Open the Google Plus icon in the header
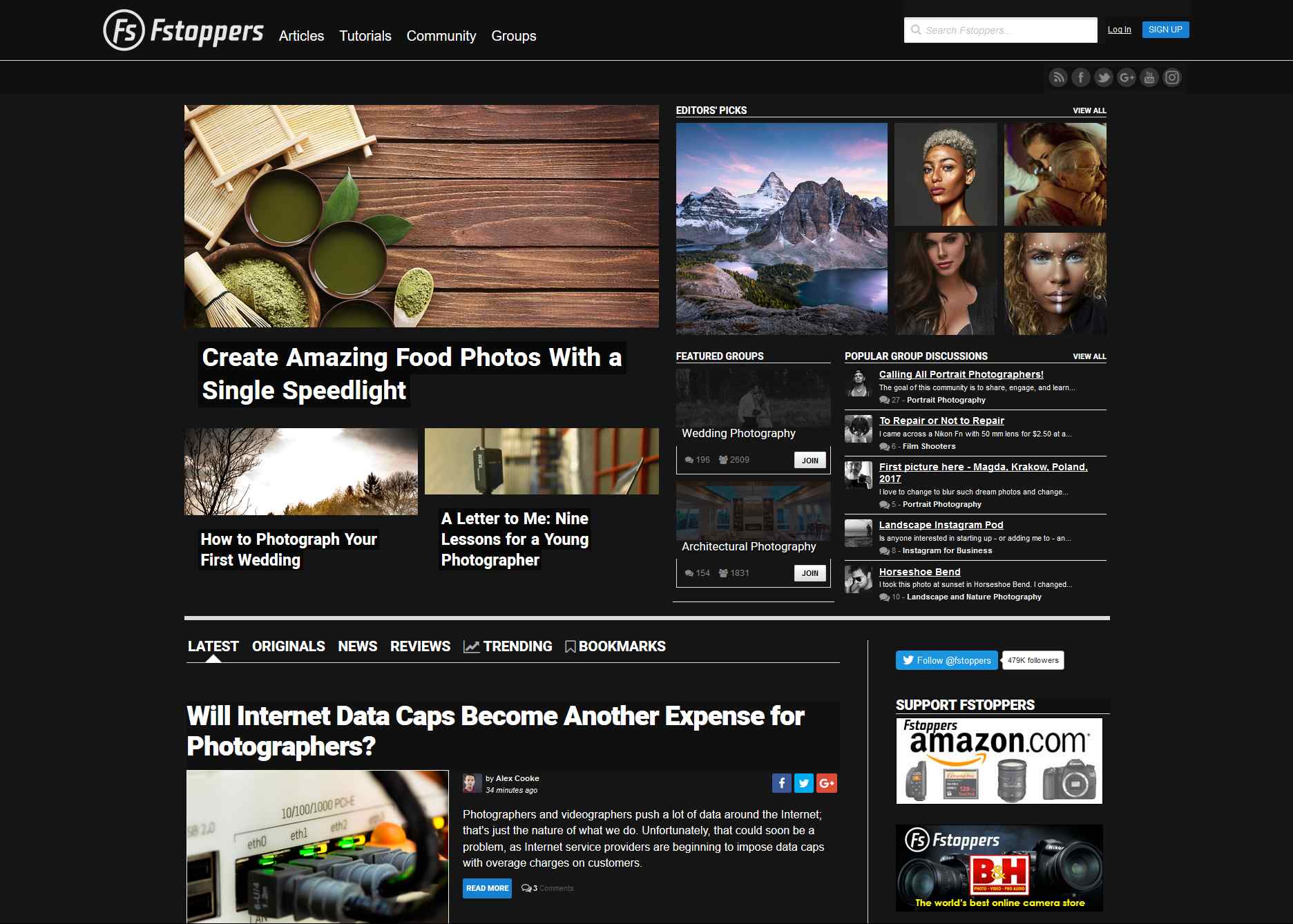 (1127, 77)
